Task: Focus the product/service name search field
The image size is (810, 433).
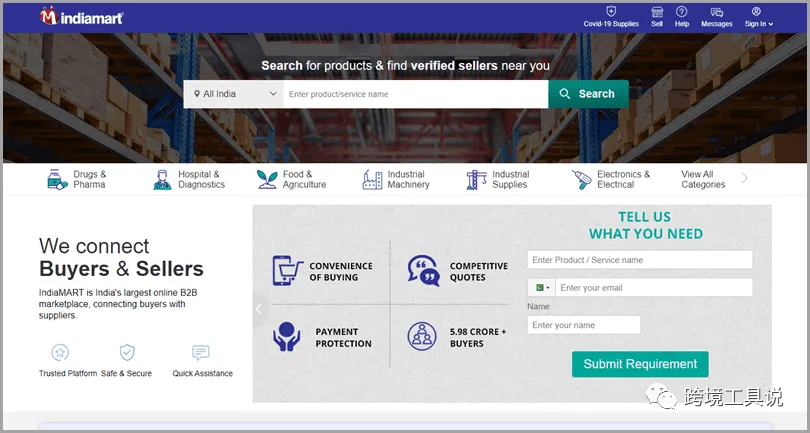Action: coord(416,94)
